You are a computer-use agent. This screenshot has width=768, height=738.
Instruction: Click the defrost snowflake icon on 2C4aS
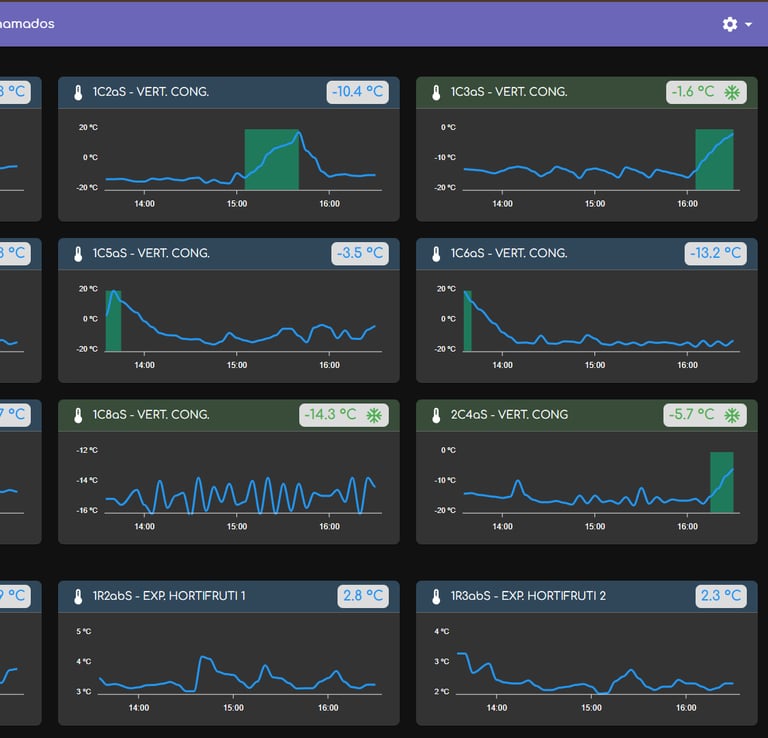coord(732,415)
